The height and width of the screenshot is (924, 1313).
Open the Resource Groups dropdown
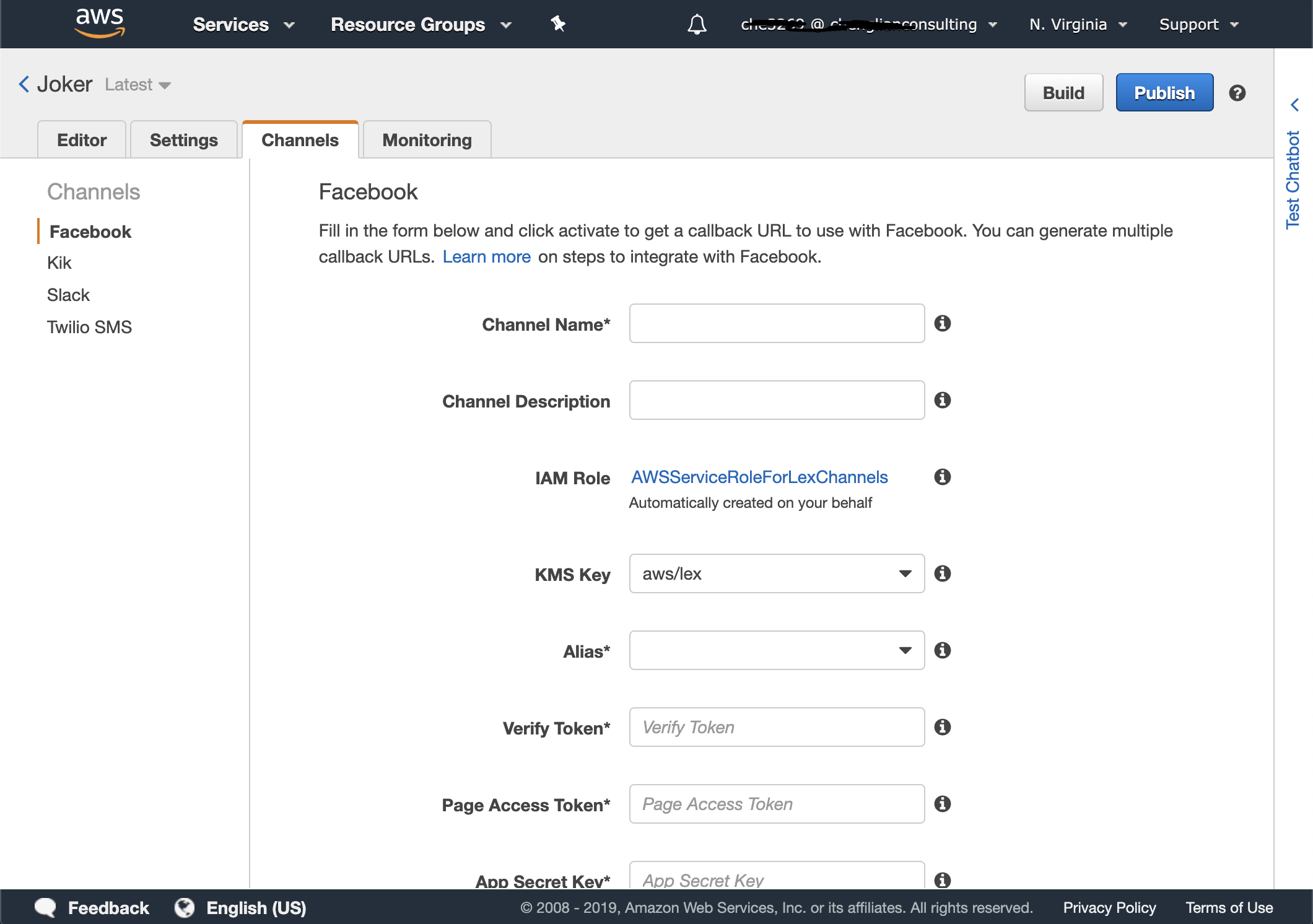[421, 25]
